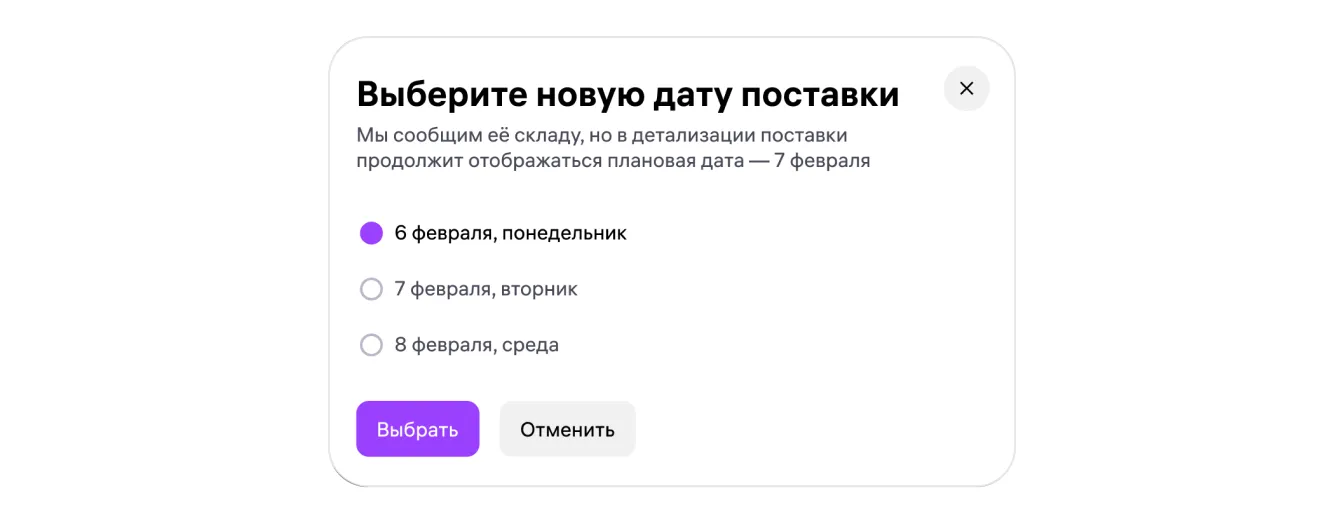Image resolution: width=1344 pixels, height=524 pixels.
Task: Click the word "Выберите" in the title
Action: (441, 95)
